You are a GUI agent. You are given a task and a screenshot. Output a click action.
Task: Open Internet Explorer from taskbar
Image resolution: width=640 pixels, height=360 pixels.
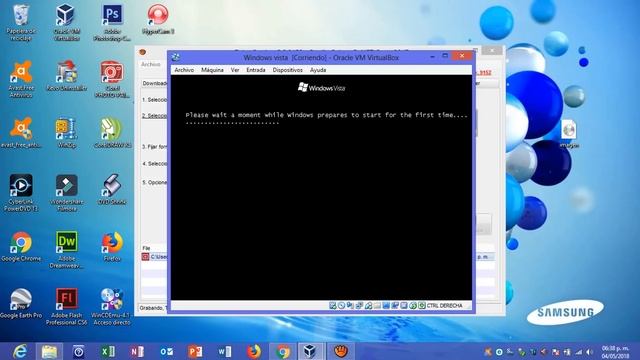20,351
